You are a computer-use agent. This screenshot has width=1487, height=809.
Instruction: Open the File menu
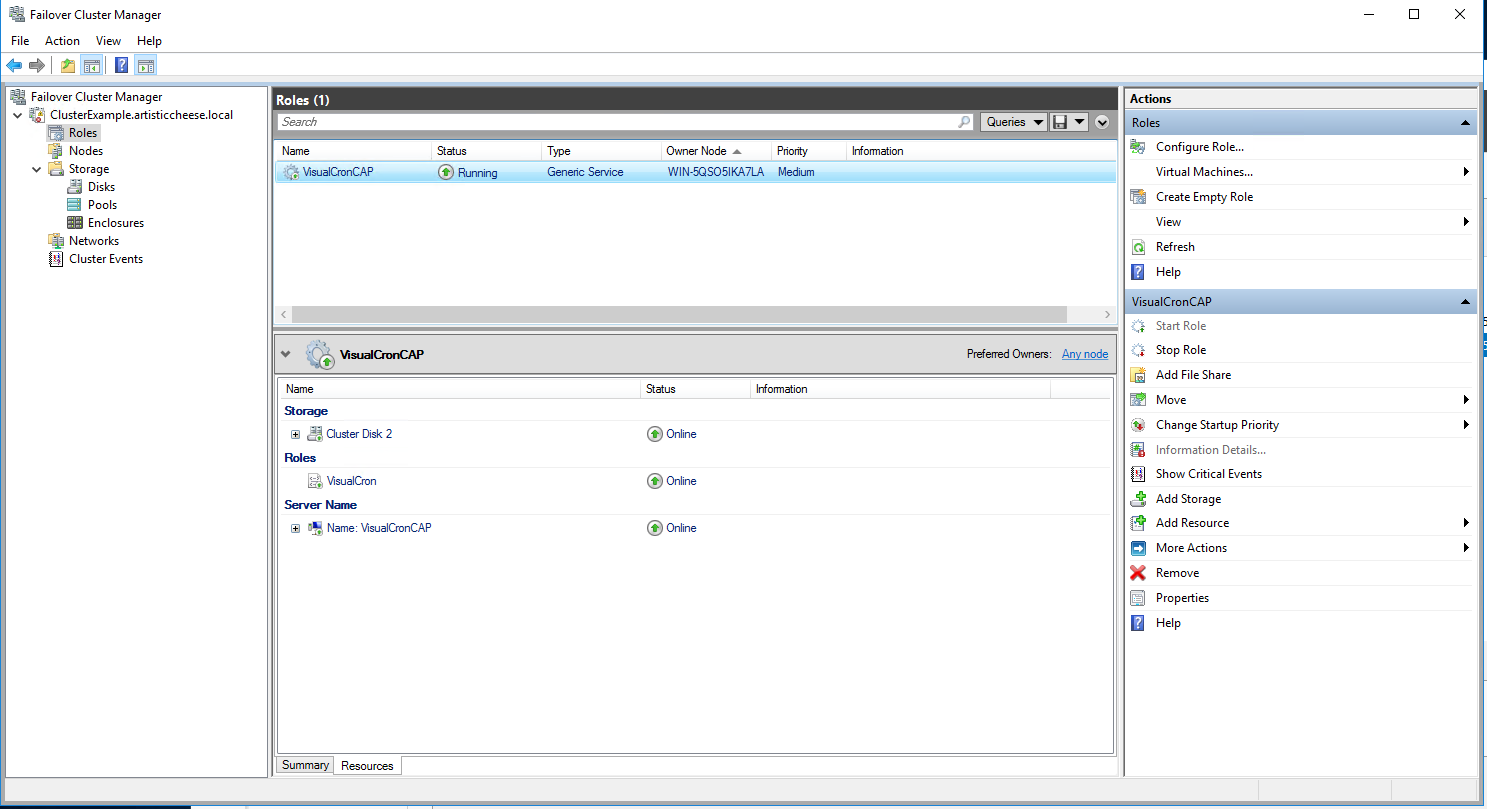20,41
